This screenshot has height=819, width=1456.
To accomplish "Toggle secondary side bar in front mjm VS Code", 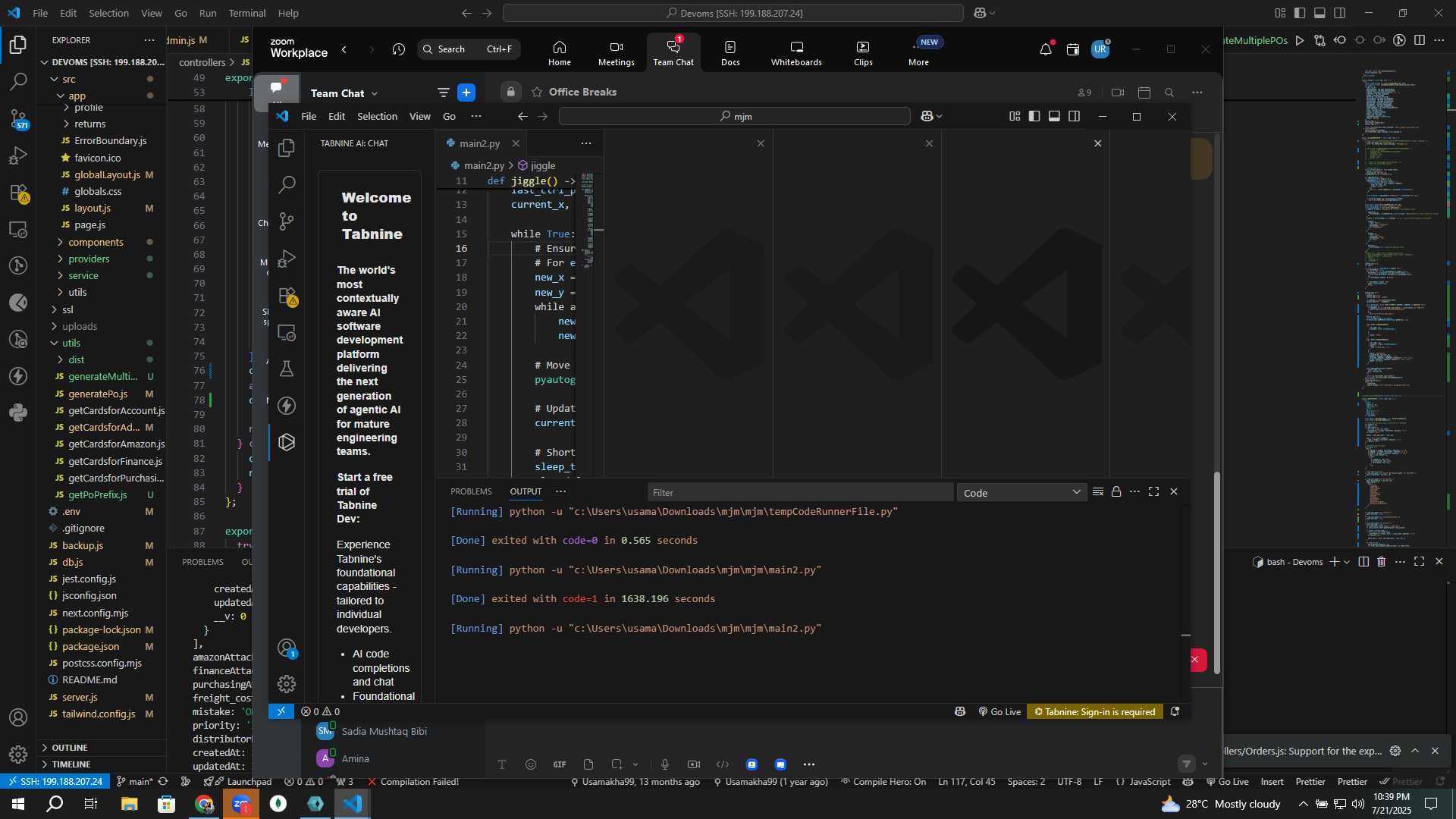I will [1074, 116].
